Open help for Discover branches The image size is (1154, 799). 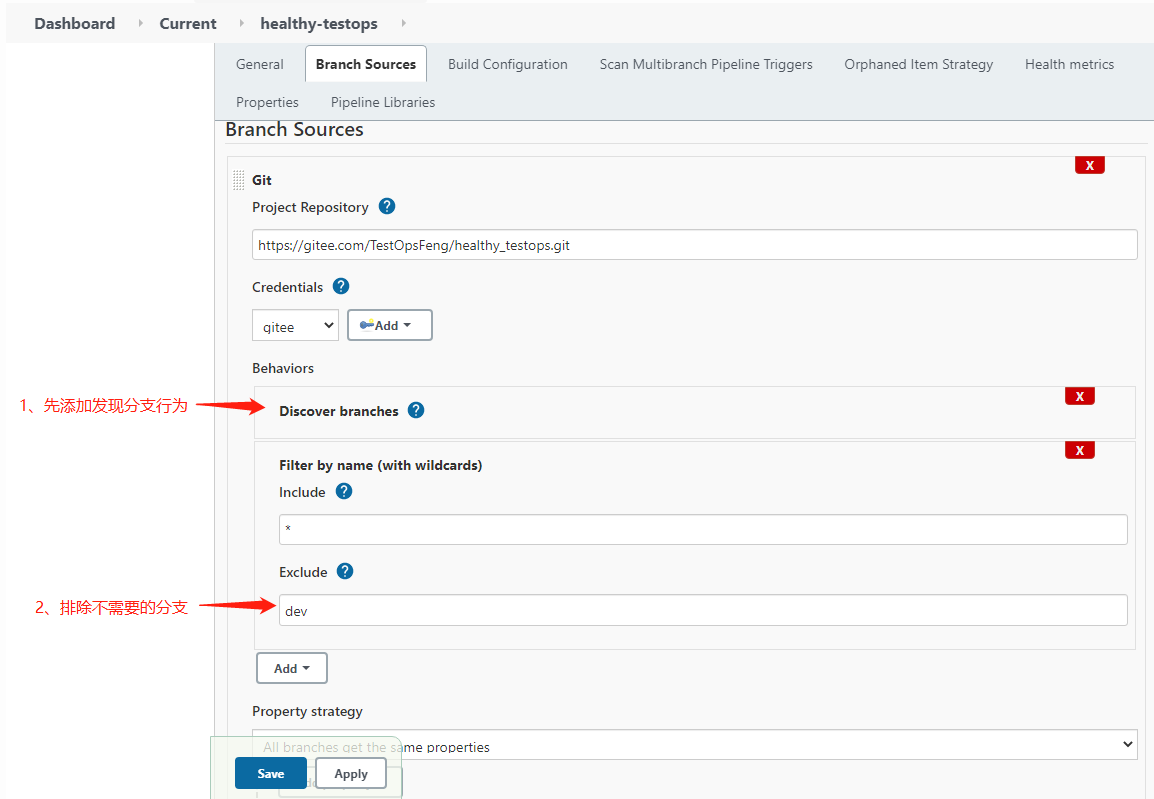(x=416, y=411)
